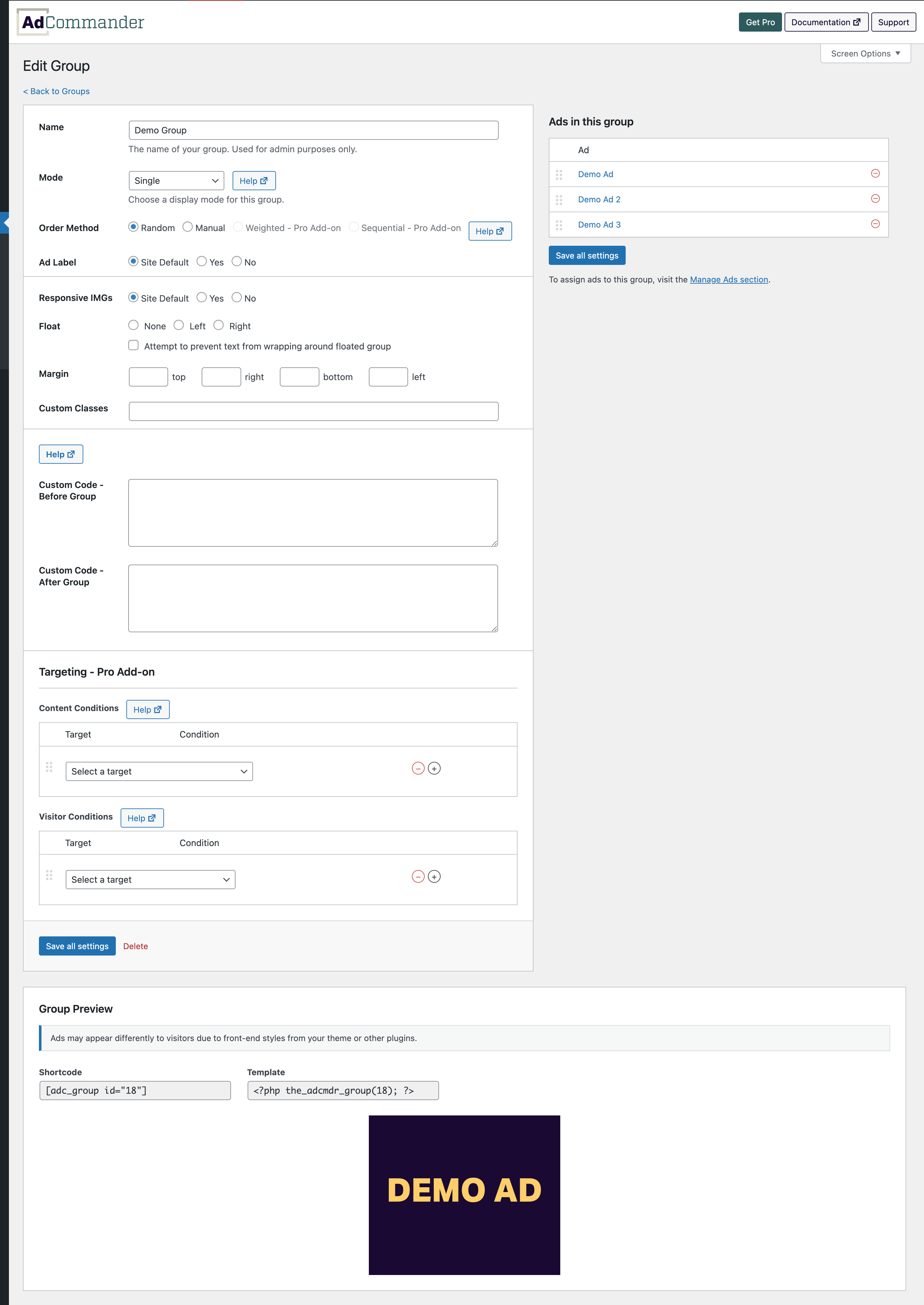Click the Shortcode field

click(135, 1091)
